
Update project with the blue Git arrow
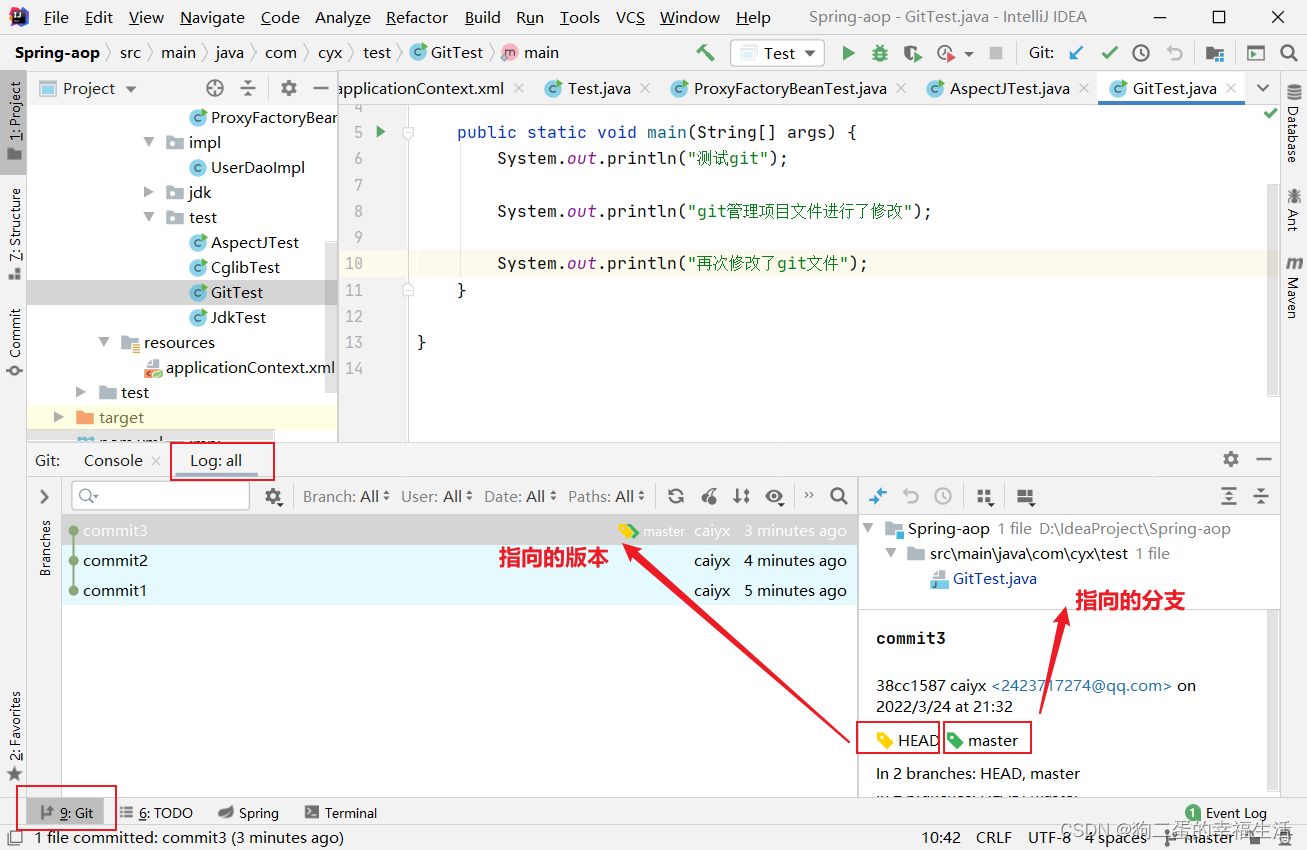1076,53
